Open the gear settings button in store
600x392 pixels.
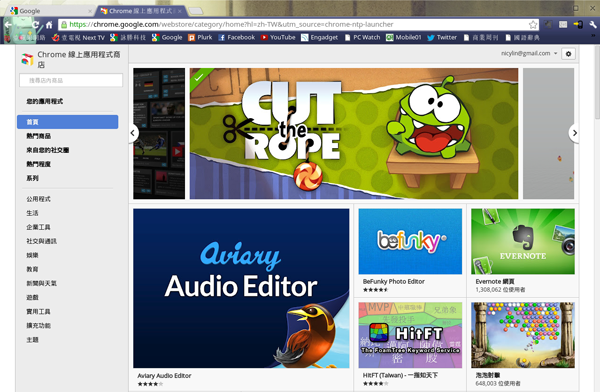pyautogui.click(x=568, y=54)
